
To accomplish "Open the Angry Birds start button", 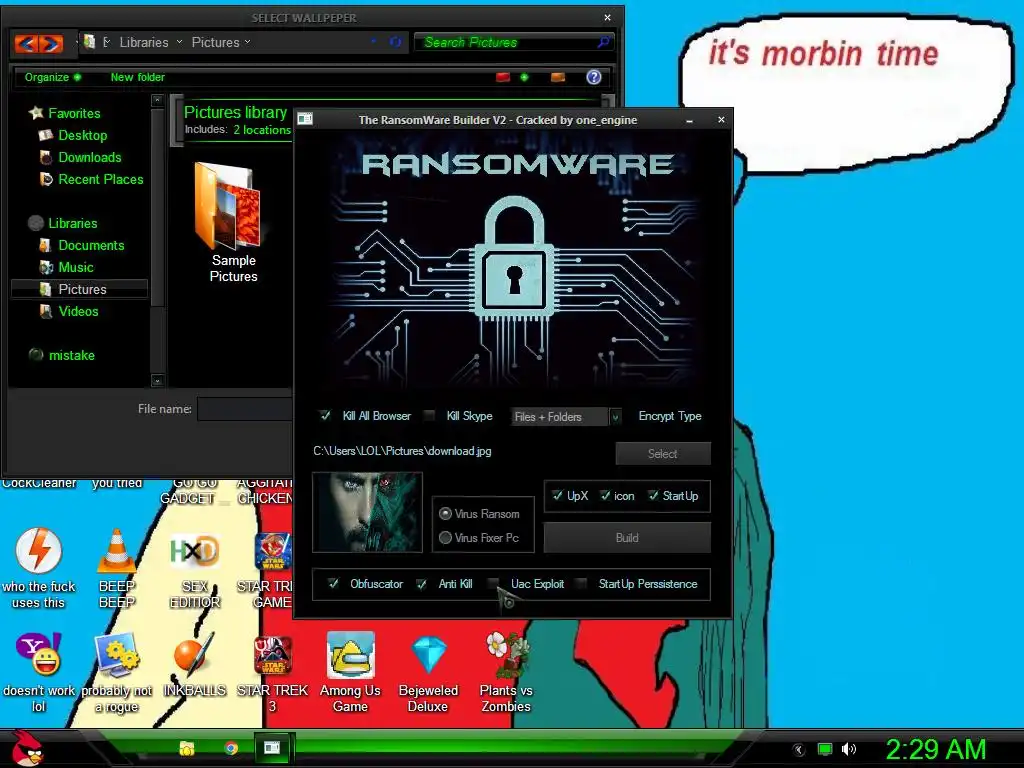I will click(x=28, y=748).
